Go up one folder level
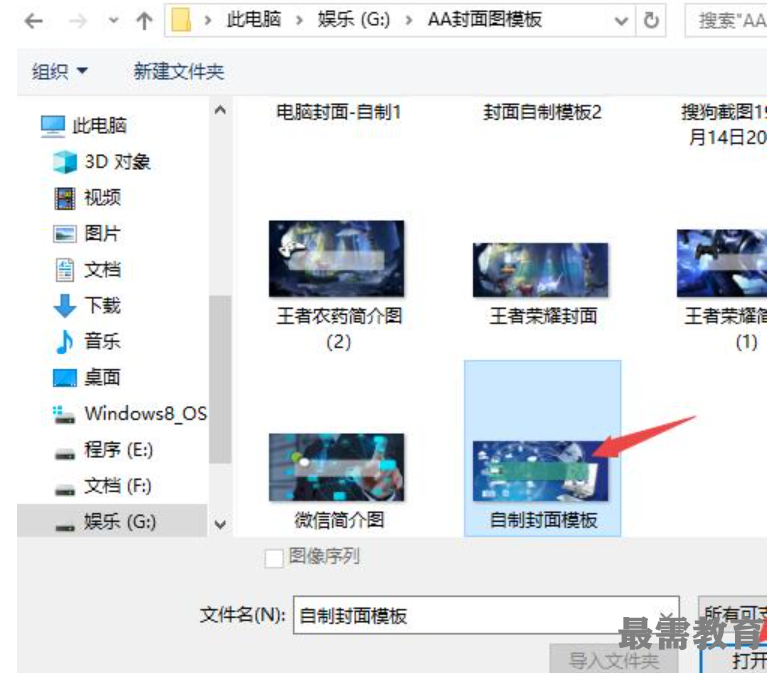Screen dimensions: 770x673 coord(144,21)
